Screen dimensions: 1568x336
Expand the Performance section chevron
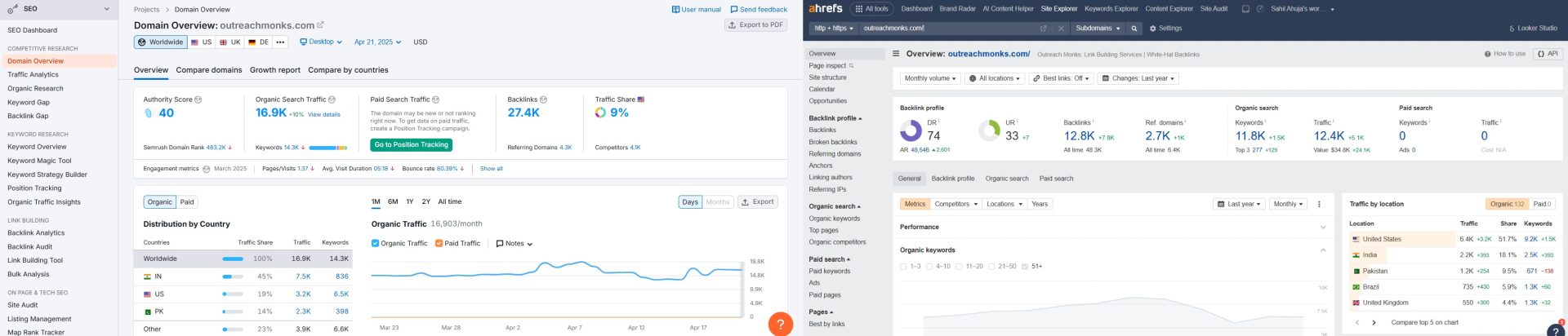tap(1323, 228)
